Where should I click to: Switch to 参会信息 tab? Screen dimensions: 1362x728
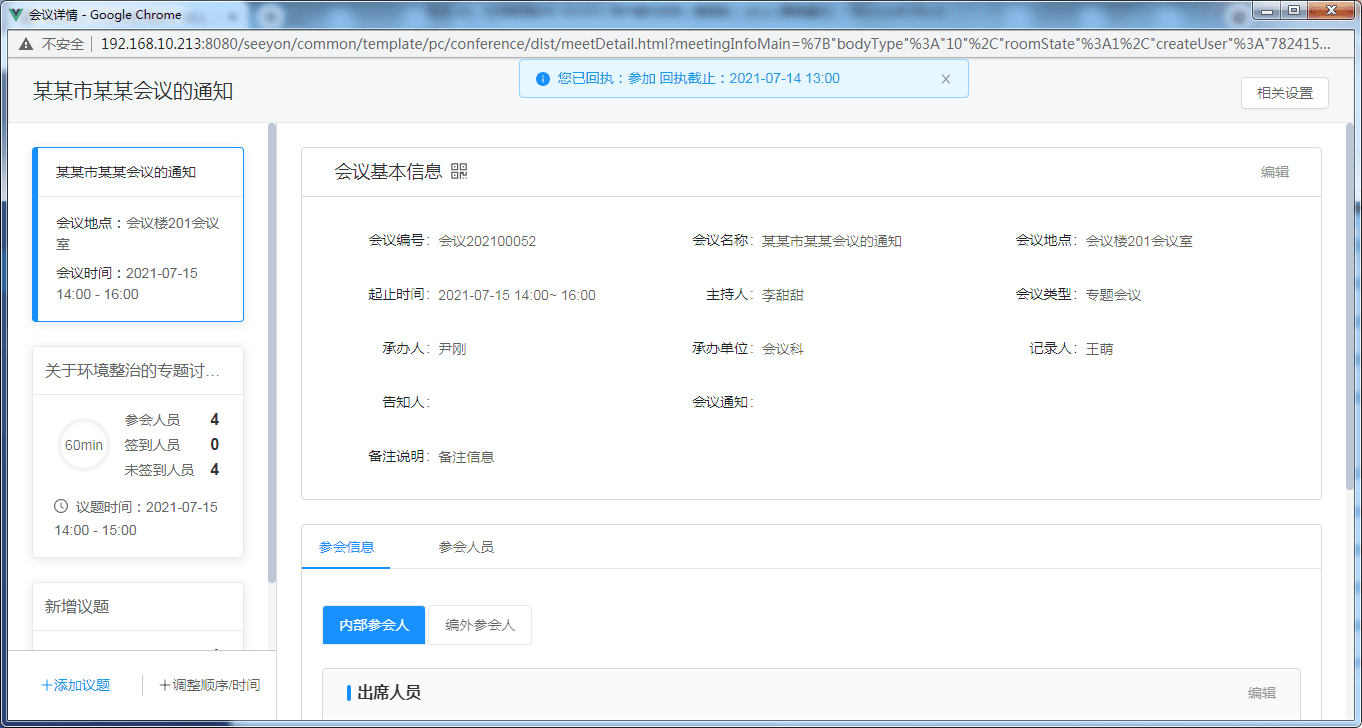tap(346, 547)
